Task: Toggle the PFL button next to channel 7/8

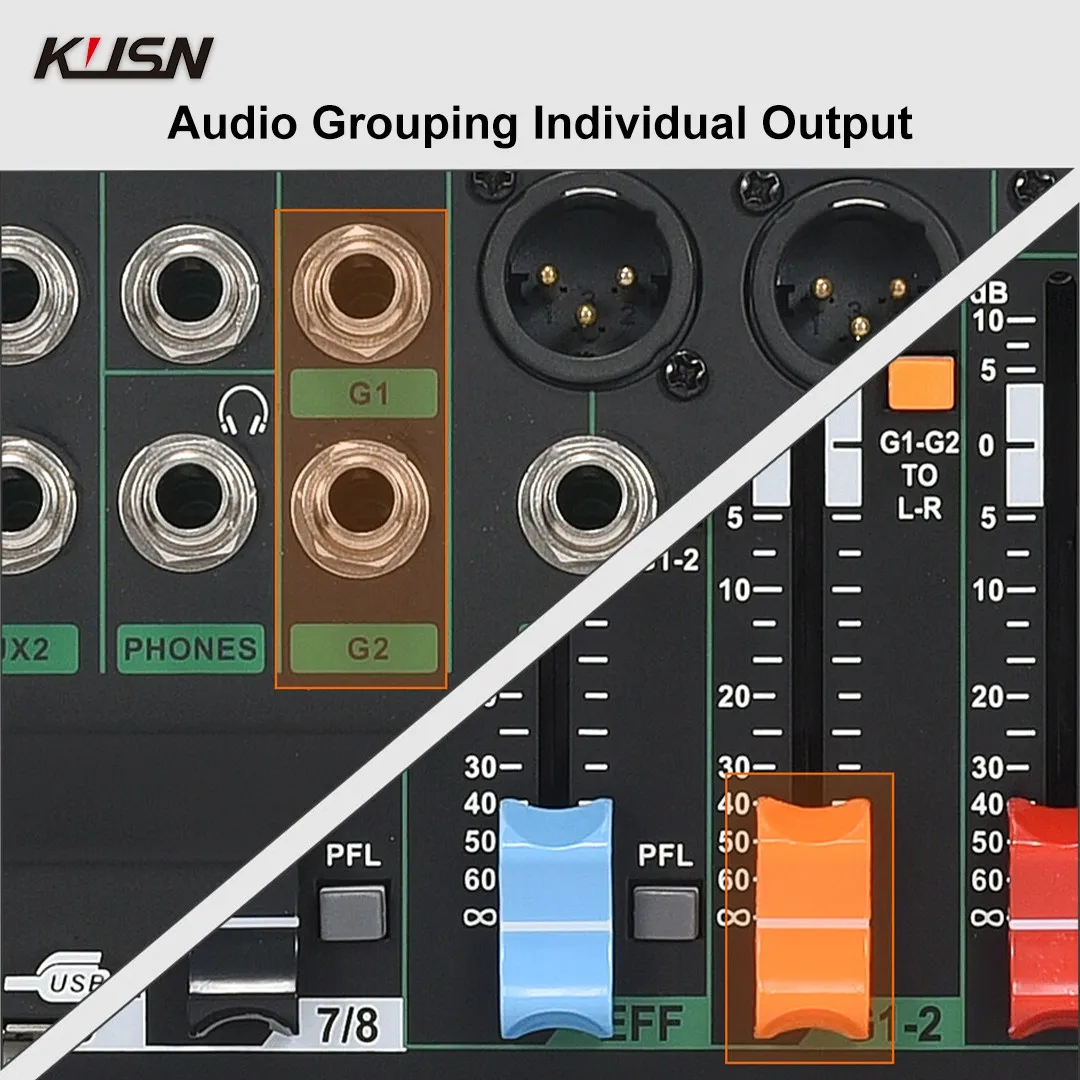Action: (353, 913)
